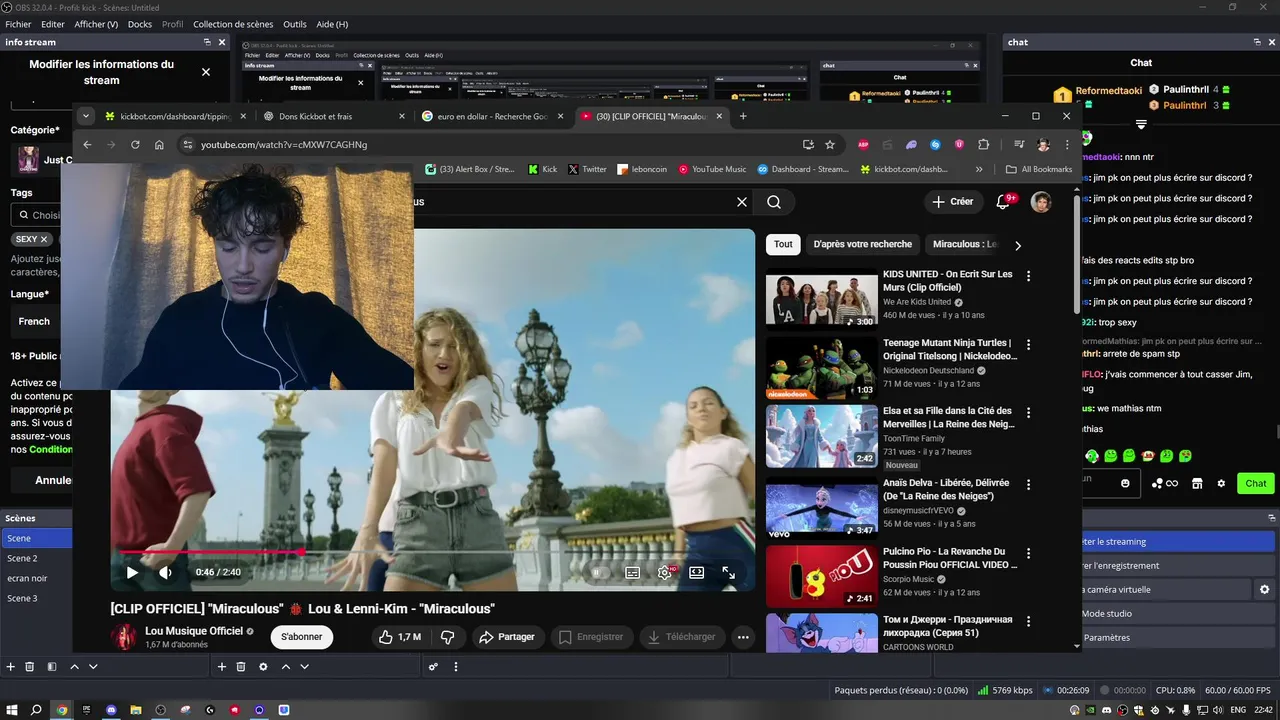The image size is (1280, 720).
Task: Remove the selected source with the trash icon
Action: click(x=241, y=667)
